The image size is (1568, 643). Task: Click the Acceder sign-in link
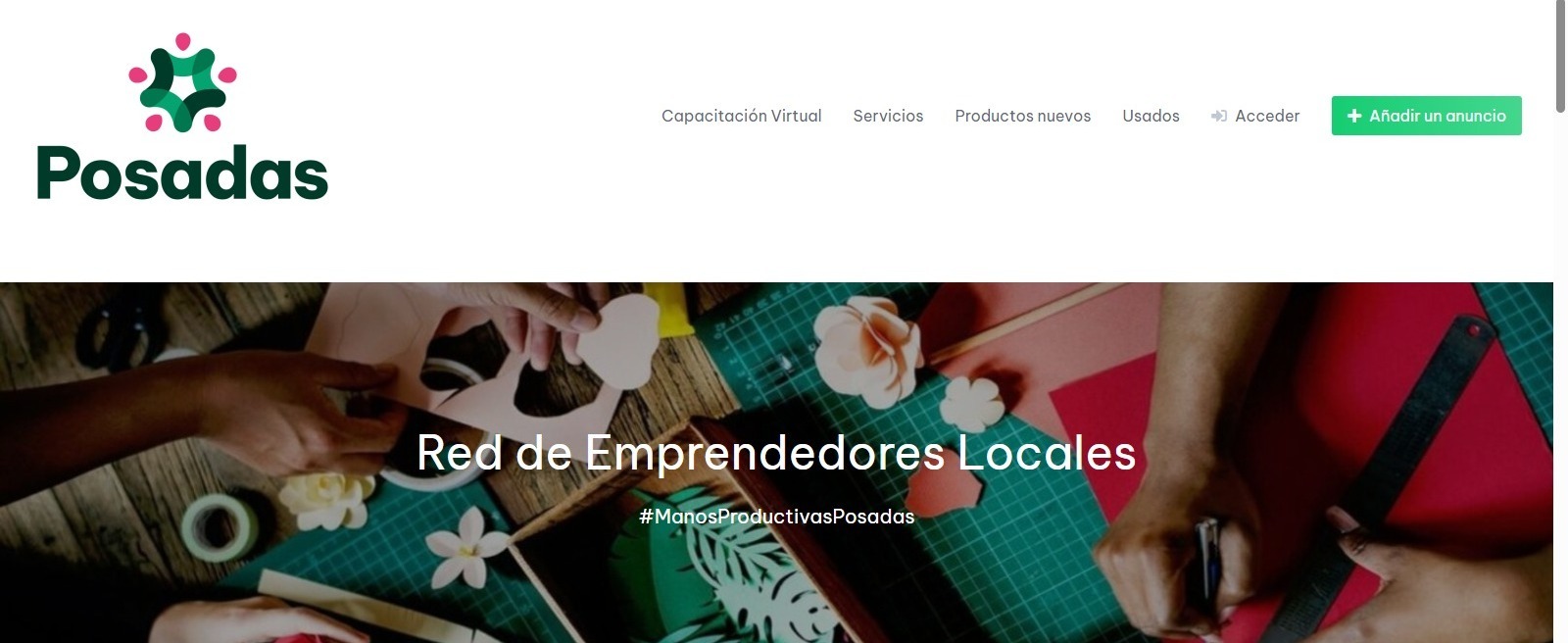click(x=1267, y=116)
